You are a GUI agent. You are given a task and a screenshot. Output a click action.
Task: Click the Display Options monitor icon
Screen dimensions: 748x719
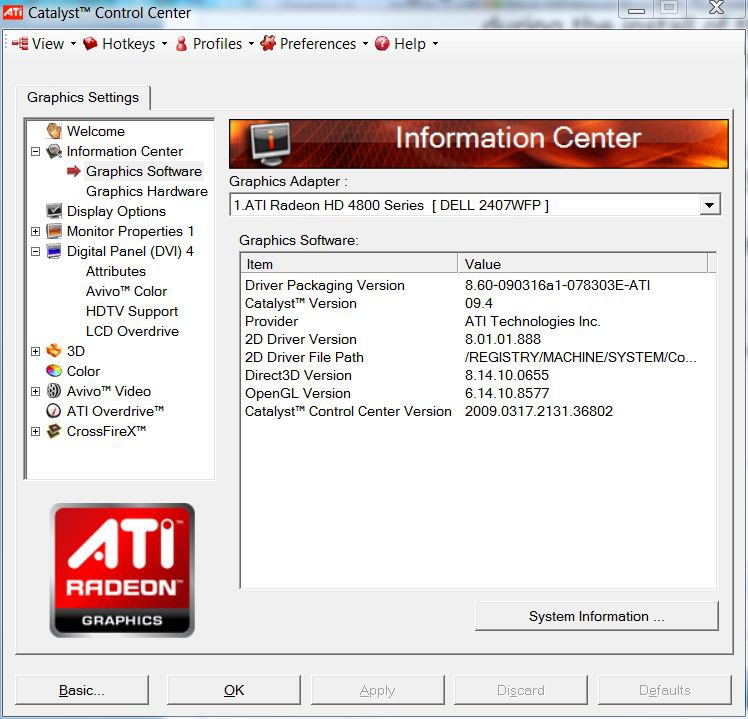tap(54, 211)
